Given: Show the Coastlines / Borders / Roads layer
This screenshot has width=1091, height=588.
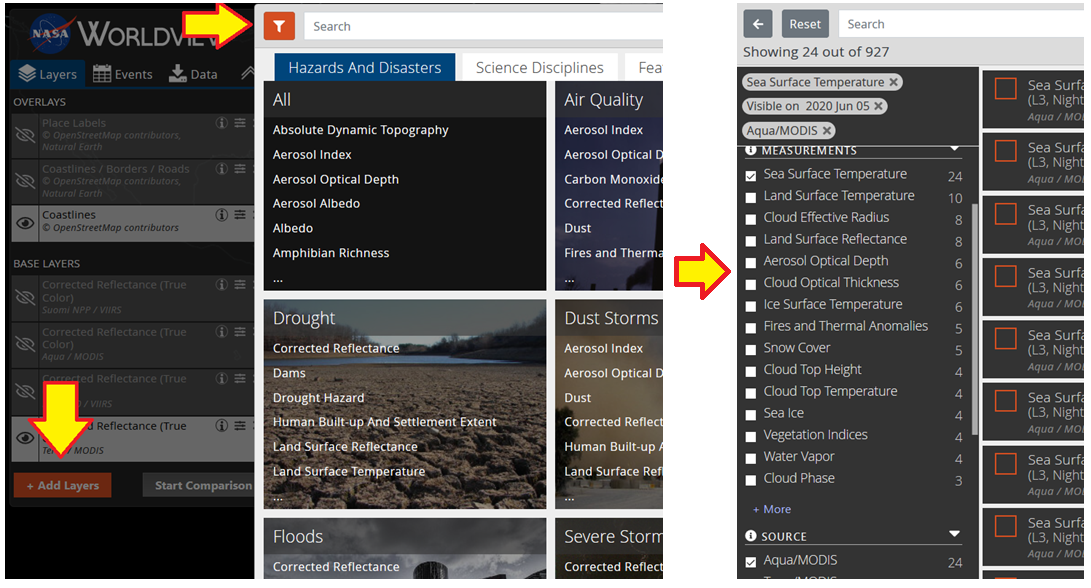Looking at the screenshot, I should coord(25,181).
